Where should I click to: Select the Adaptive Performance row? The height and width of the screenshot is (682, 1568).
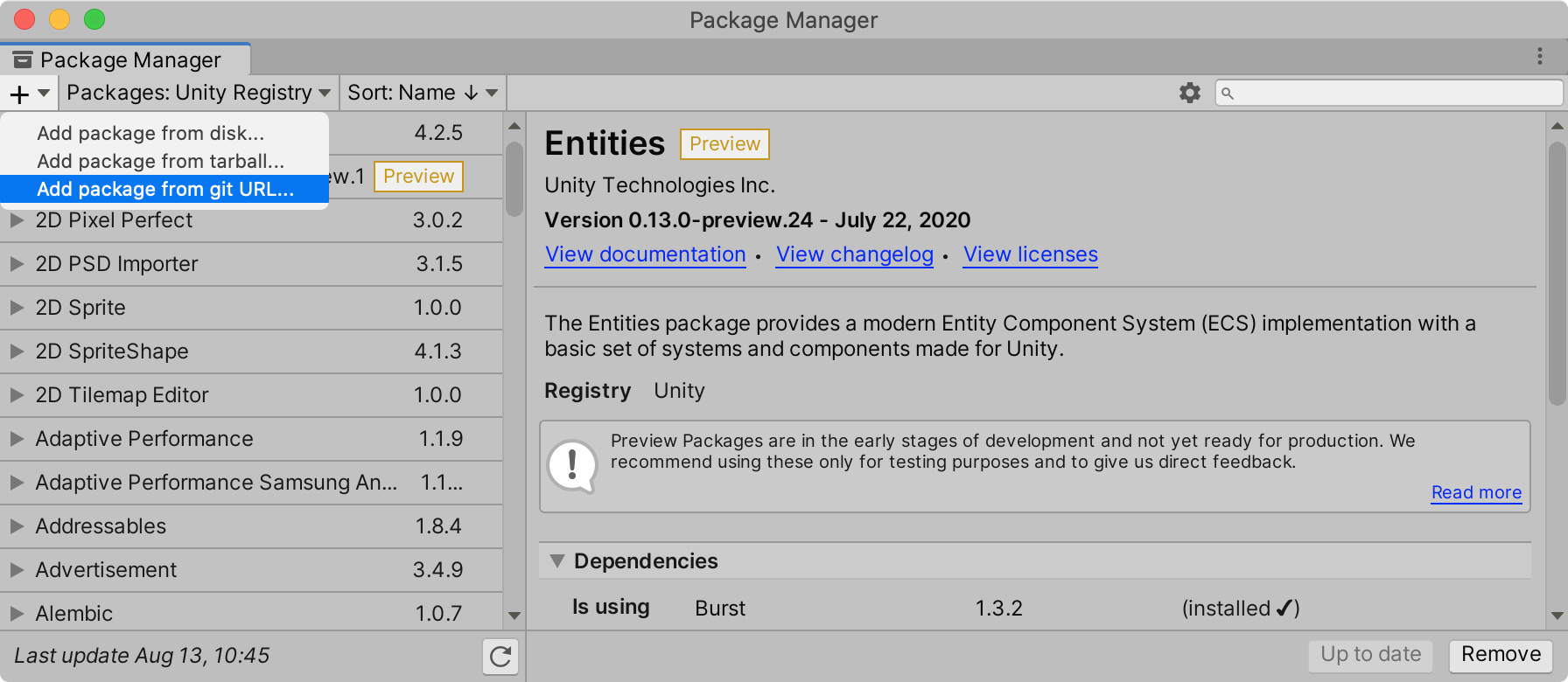251,439
